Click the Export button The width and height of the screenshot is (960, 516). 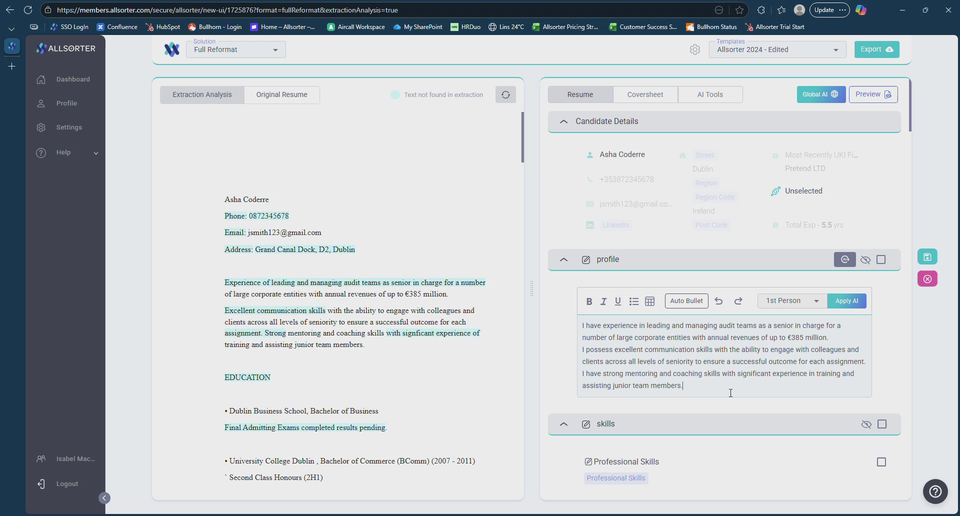click(877, 49)
